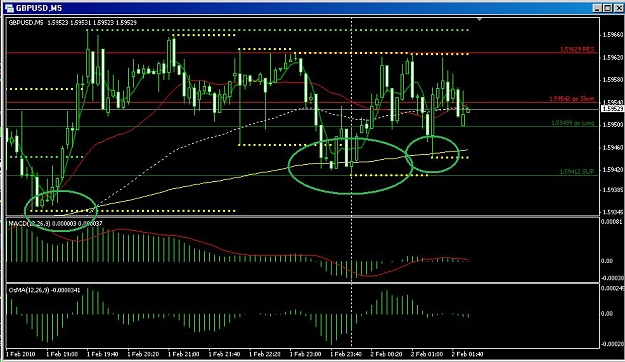
Task: Click price axis value 1.59660
Action: (x=613, y=35)
